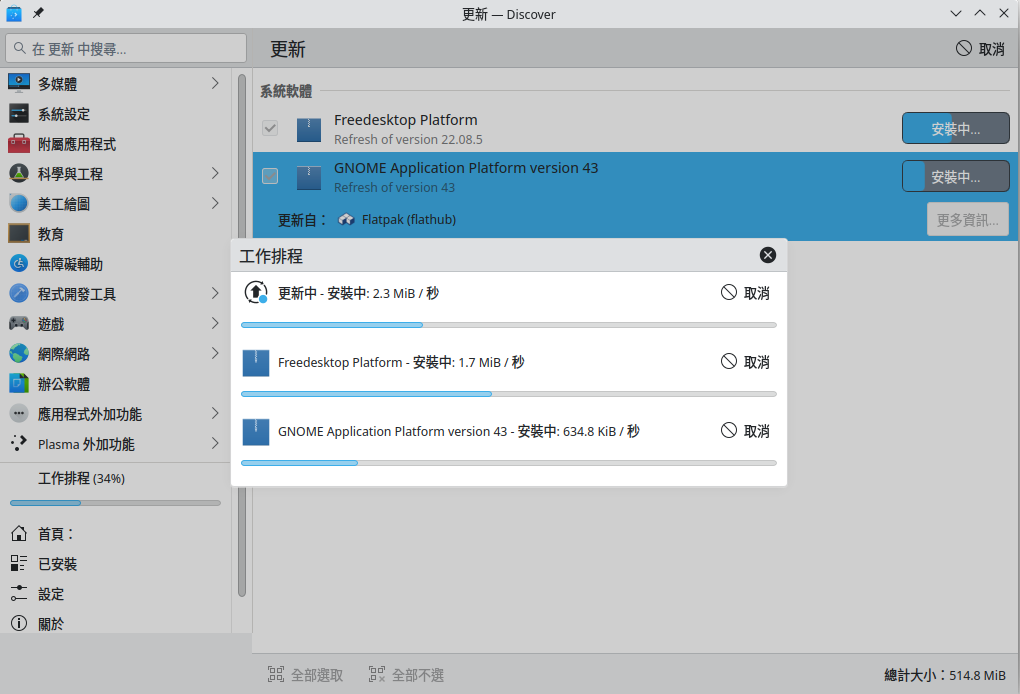This screenshot has width=1020, height=694.
Task: Open the 多媒體 category icon
Action: click(19, 83)
